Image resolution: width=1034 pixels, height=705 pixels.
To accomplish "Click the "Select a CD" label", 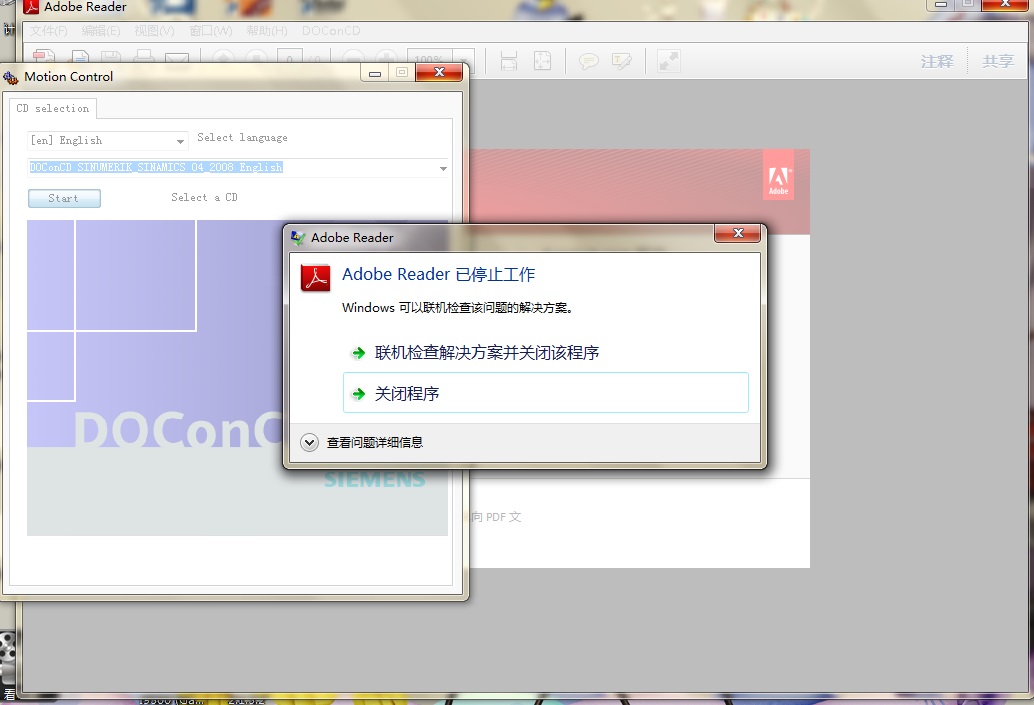I will click(204, 197).
